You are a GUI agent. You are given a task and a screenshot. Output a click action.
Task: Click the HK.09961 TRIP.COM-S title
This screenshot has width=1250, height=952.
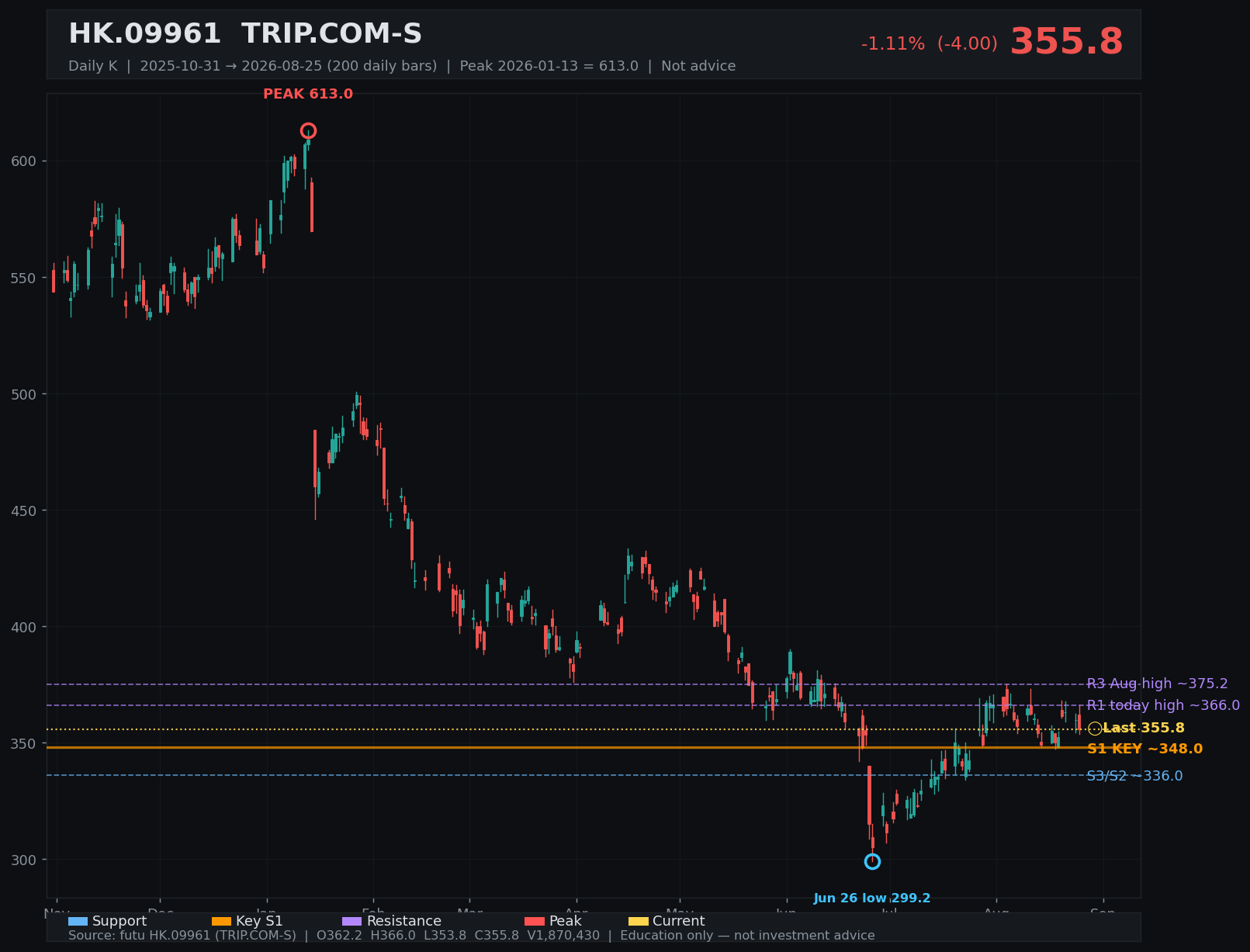[x=245, y=34]
